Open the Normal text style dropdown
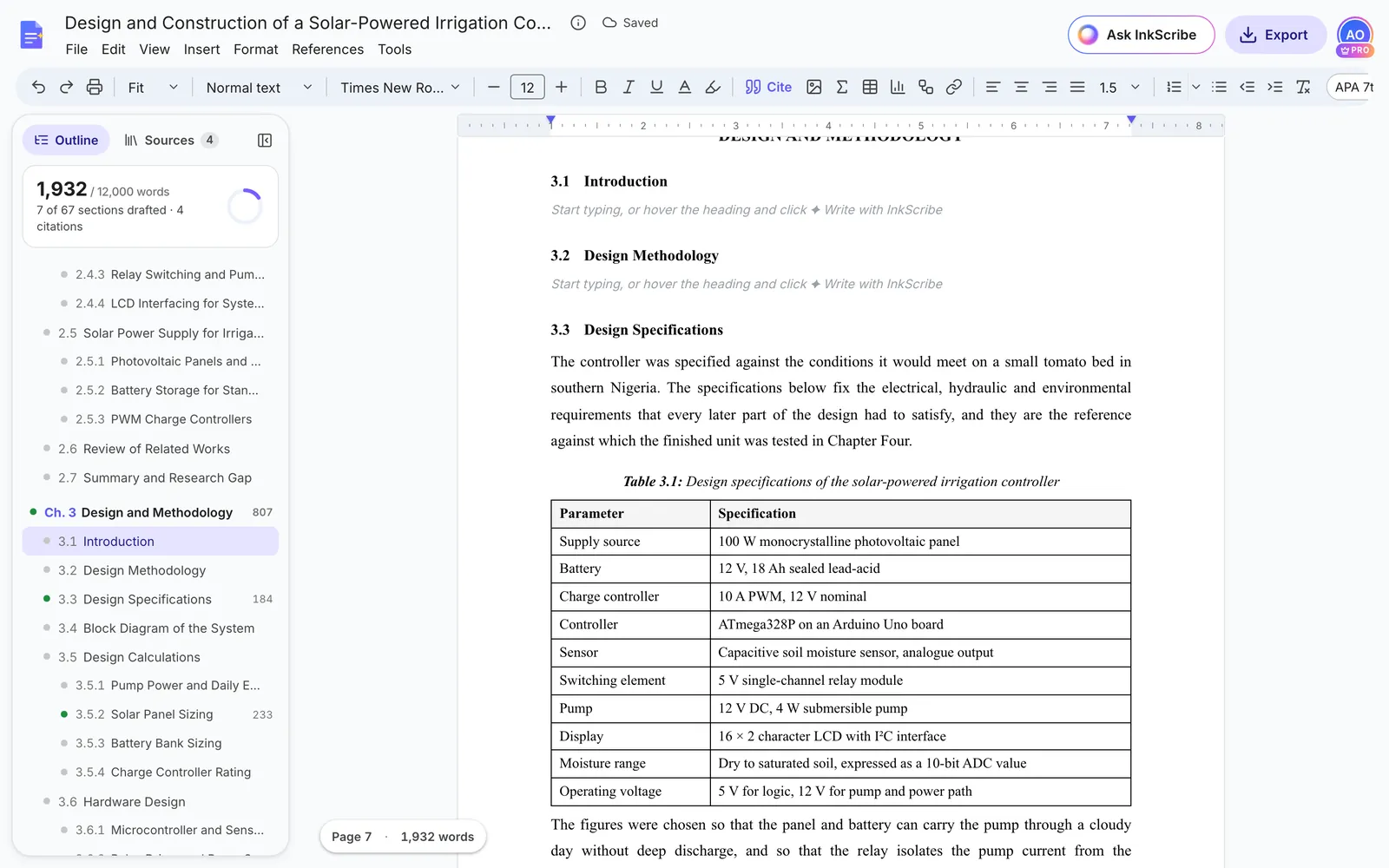Viewport: 1389px width, 868px height. point(259,87)
